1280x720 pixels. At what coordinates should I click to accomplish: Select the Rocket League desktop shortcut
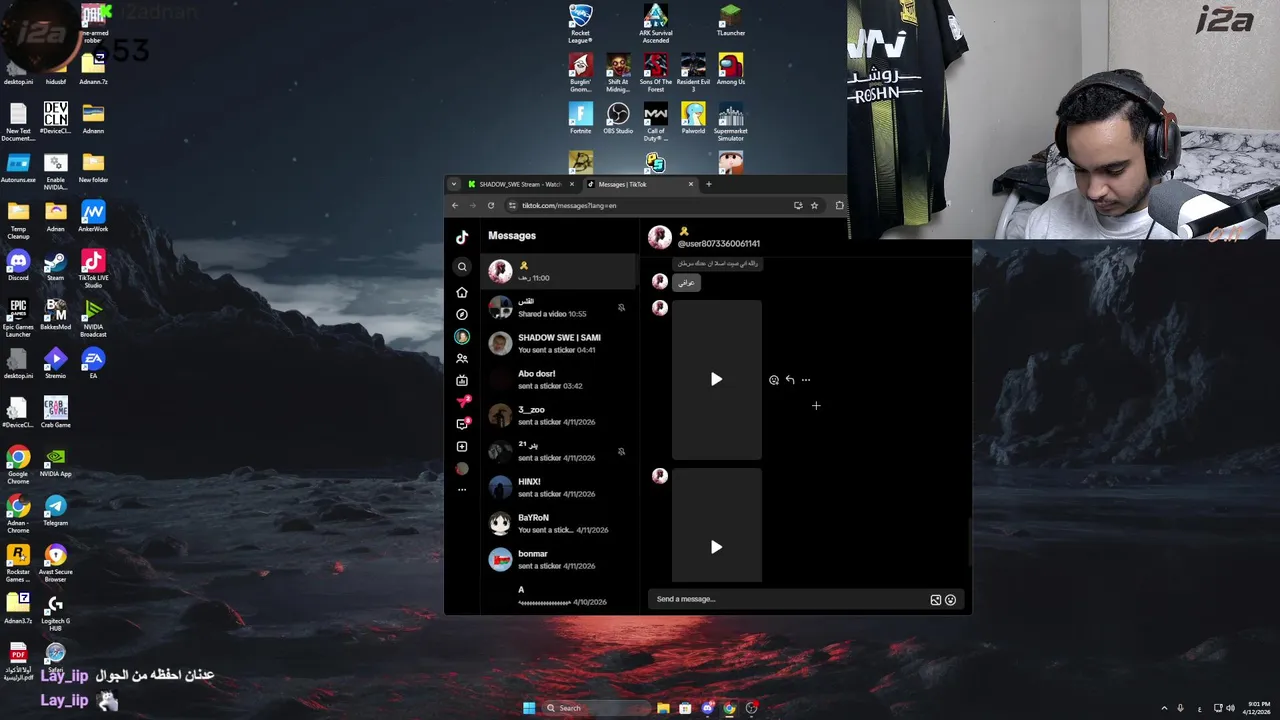(581, 24)
